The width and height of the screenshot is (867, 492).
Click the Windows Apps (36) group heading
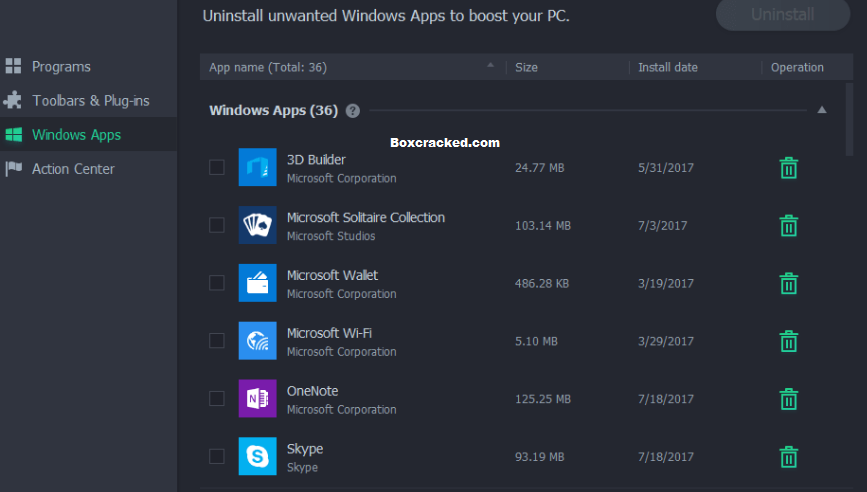(x=274, y=111)
